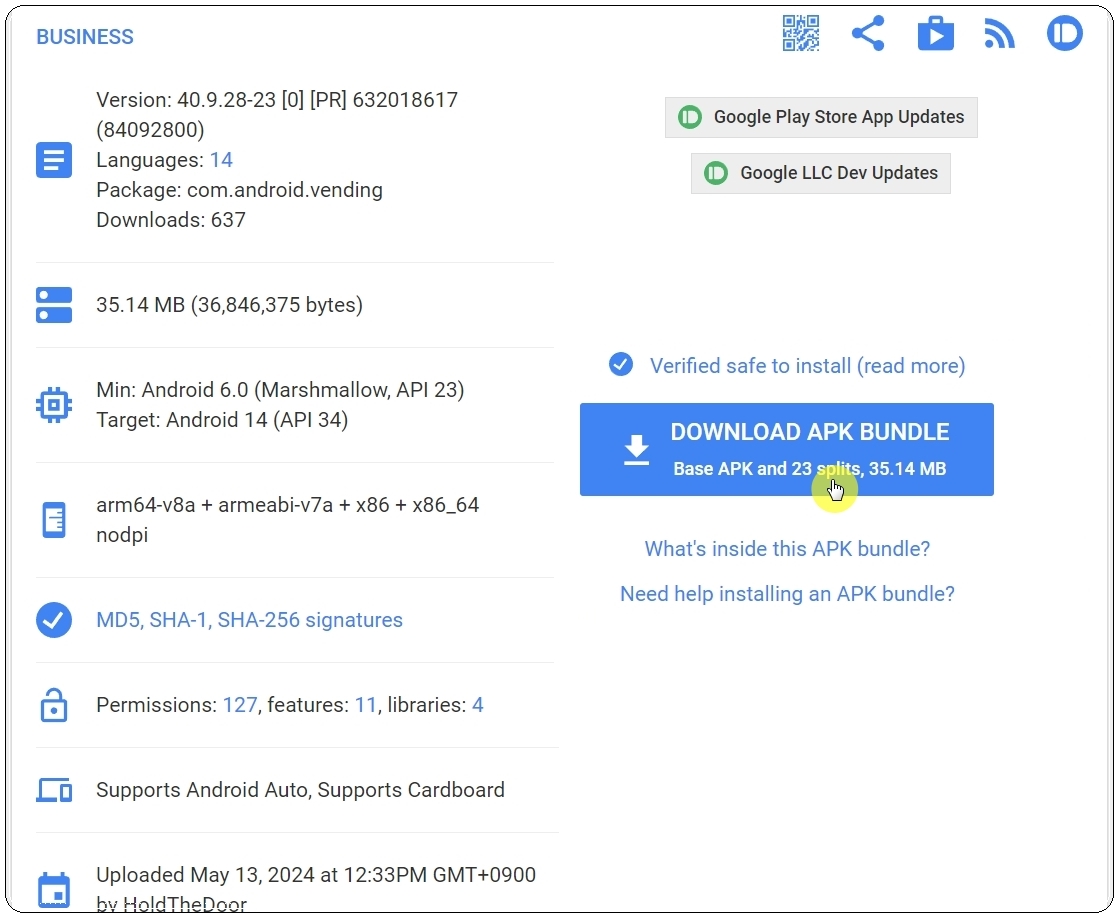Open the Languages count 14 link
This screenshot has height=918, width=1119.
click(221, 160)
